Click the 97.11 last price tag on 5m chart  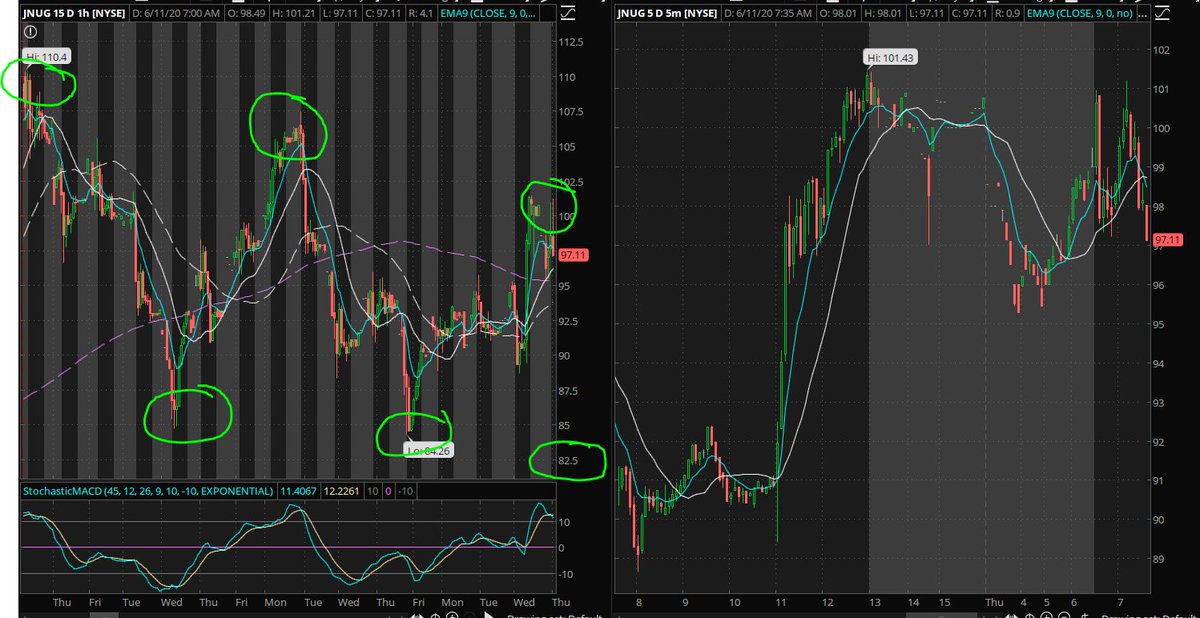(x=1166, y=240)
